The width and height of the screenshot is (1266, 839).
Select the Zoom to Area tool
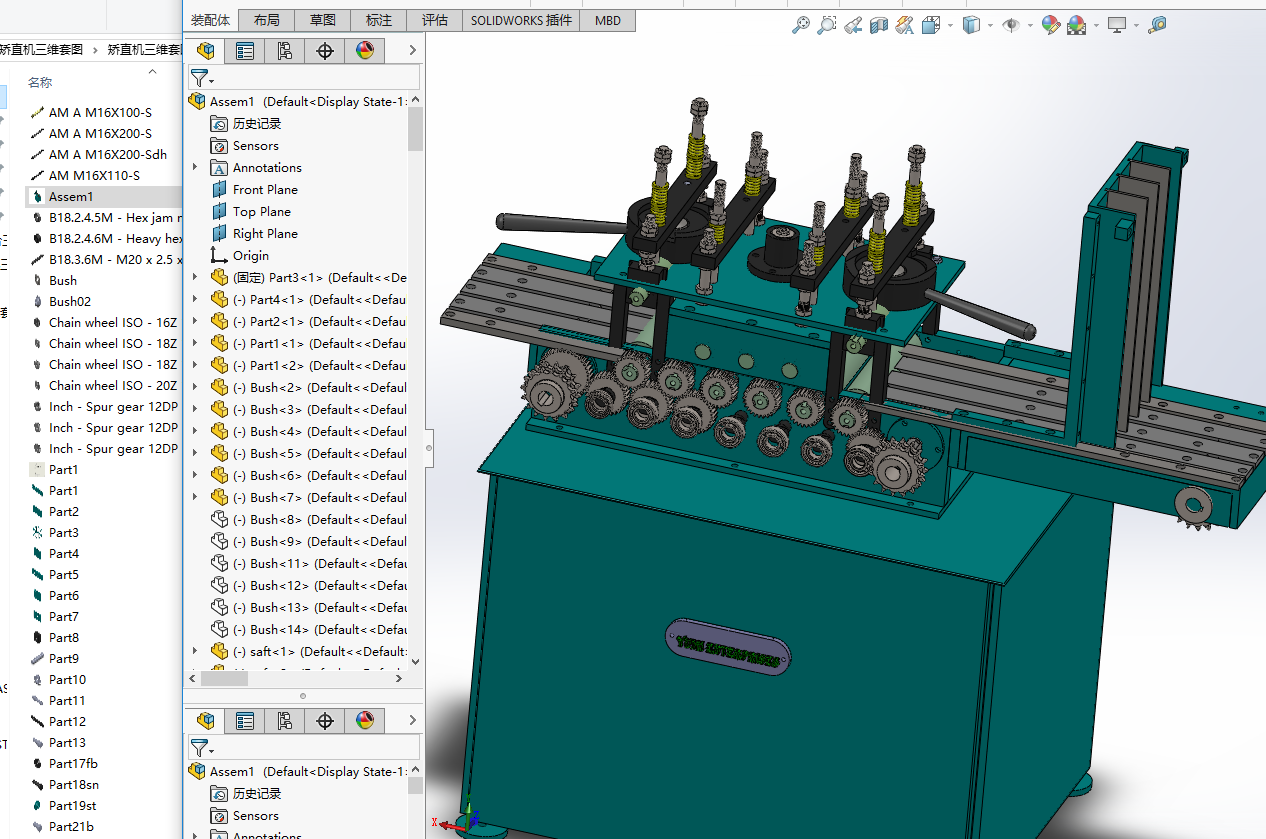tap(827, 26)
